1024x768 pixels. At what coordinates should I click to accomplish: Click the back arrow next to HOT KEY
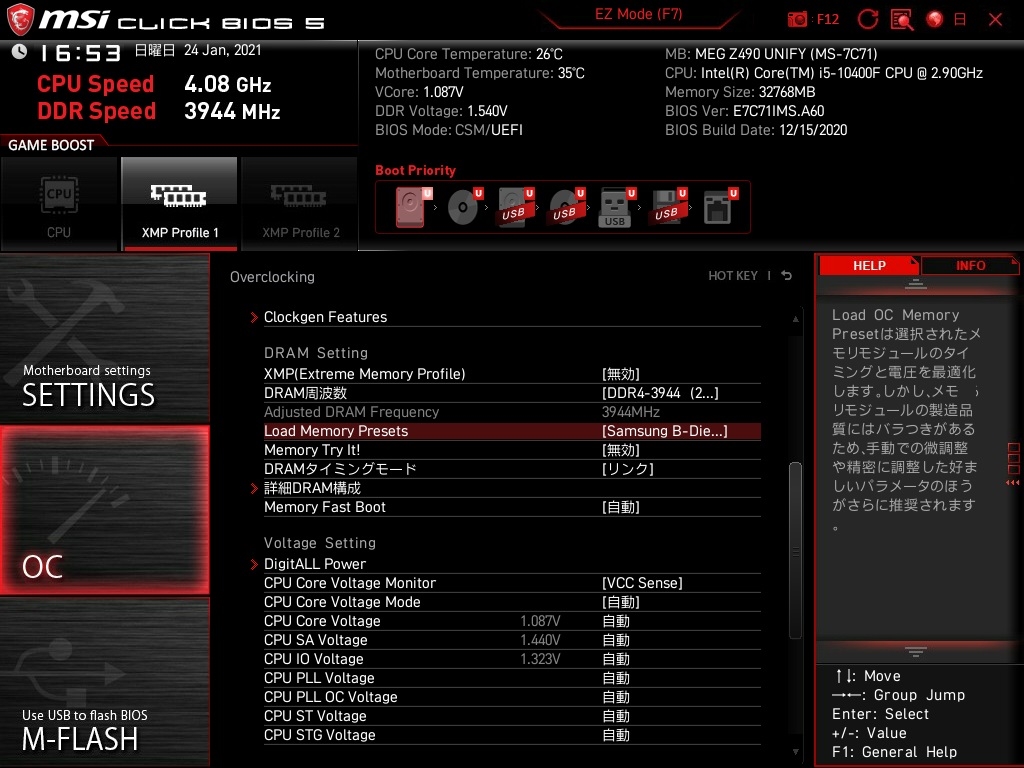pyautogui.click(x=786, y=276)
